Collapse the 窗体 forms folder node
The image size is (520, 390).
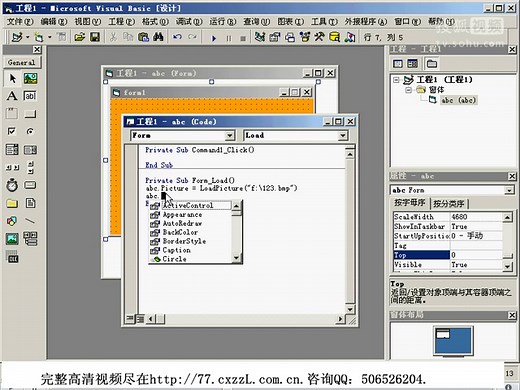pos(408,90)
